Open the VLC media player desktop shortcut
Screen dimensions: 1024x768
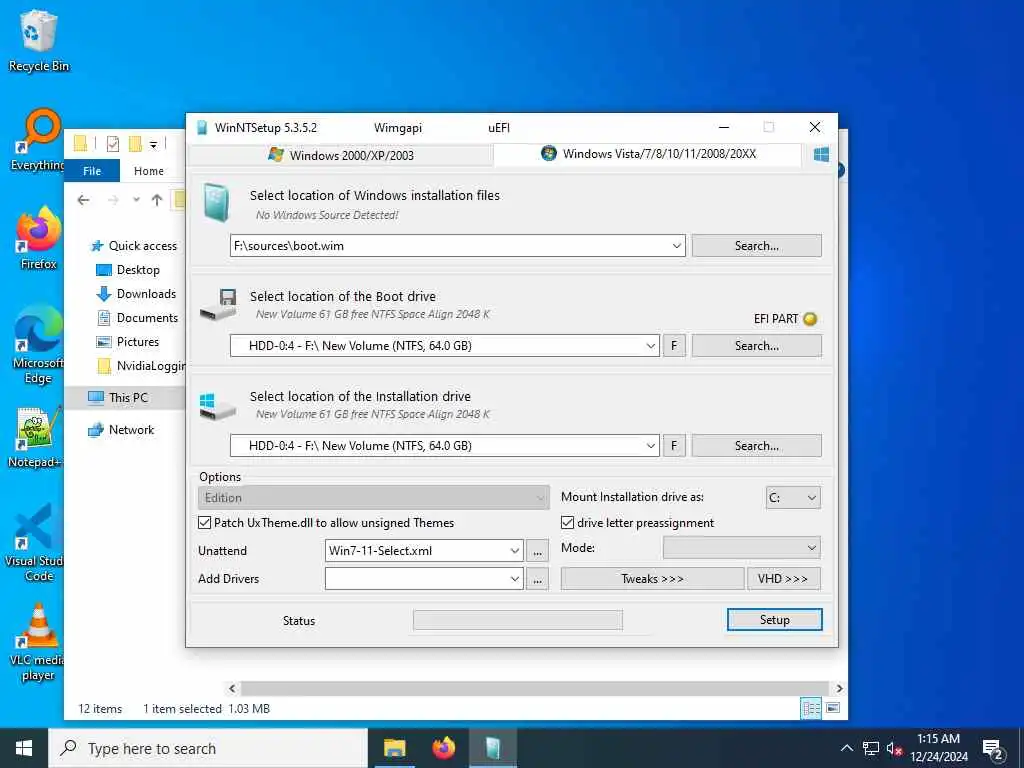38,643
